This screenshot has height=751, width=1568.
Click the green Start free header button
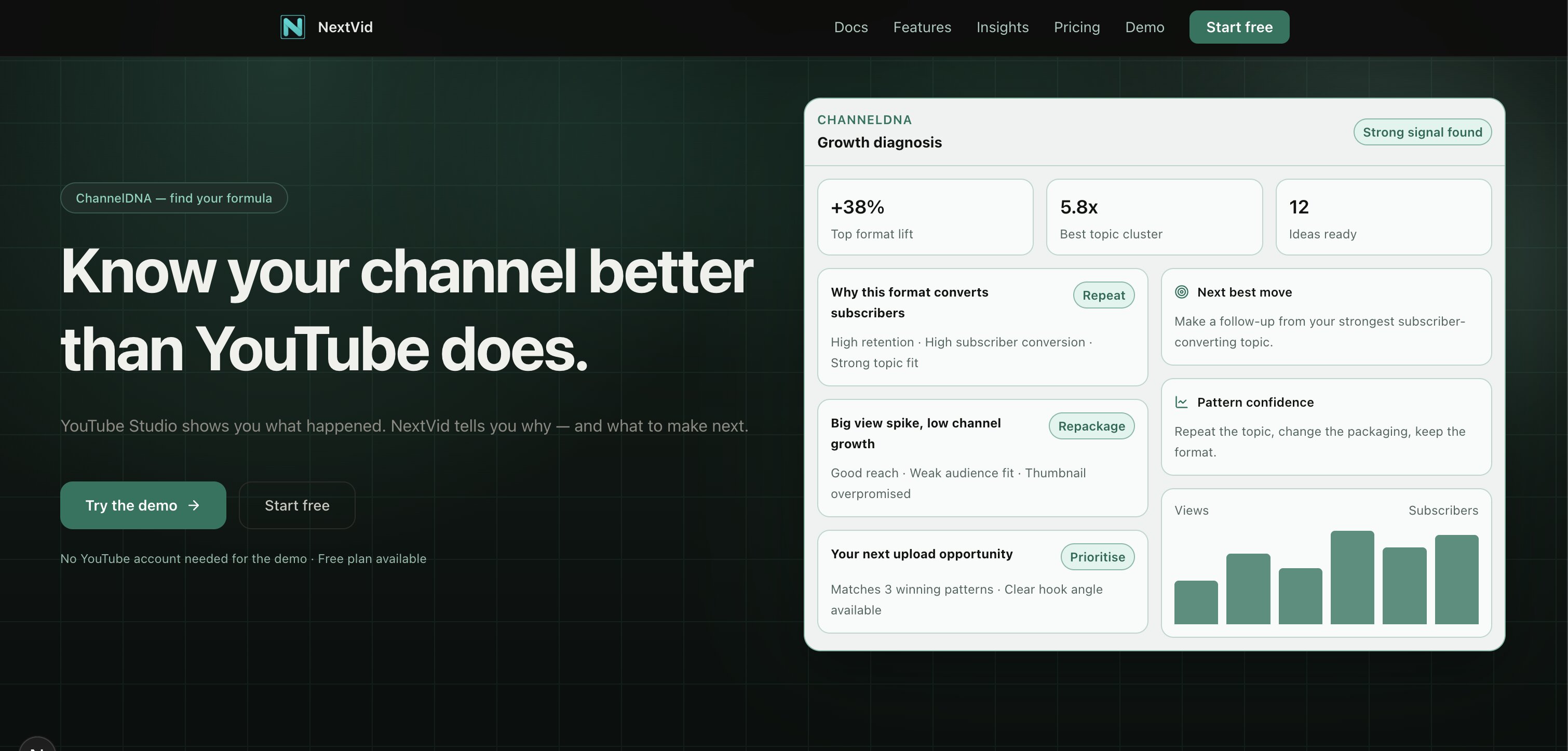click(1239, 27)
